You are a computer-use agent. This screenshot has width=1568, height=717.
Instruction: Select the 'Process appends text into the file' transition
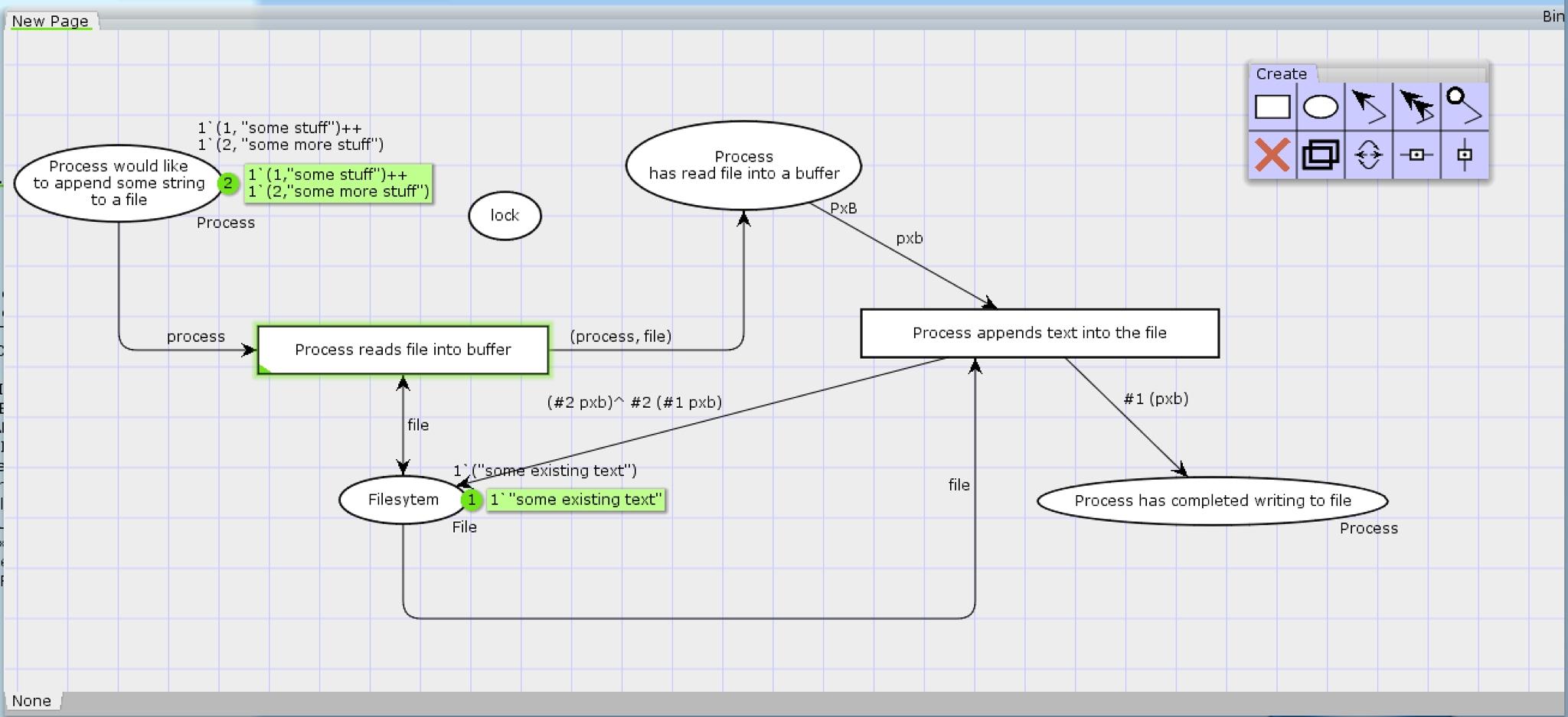point(1039,333)
